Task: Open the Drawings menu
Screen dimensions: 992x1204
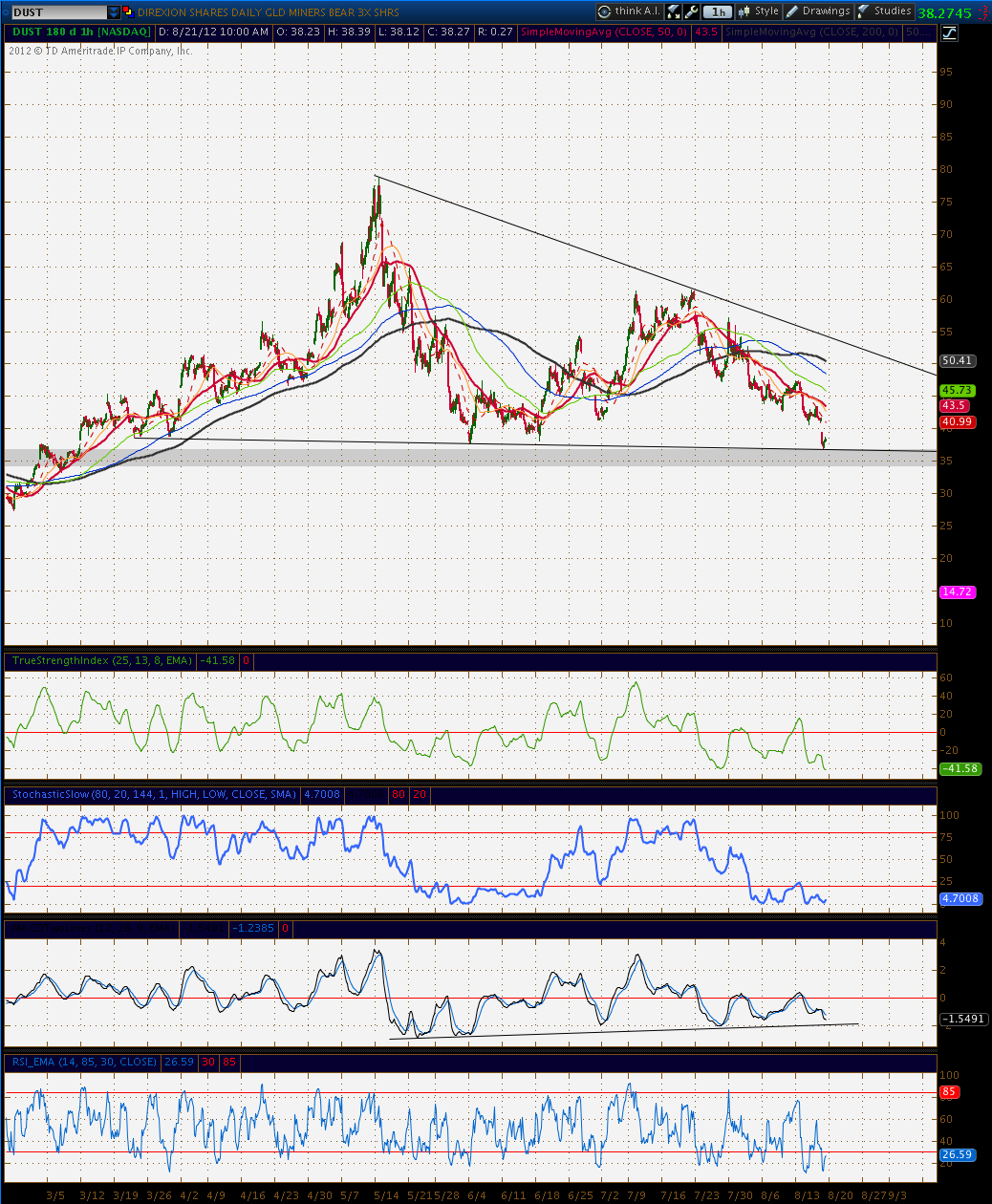Action: point(819,11)
